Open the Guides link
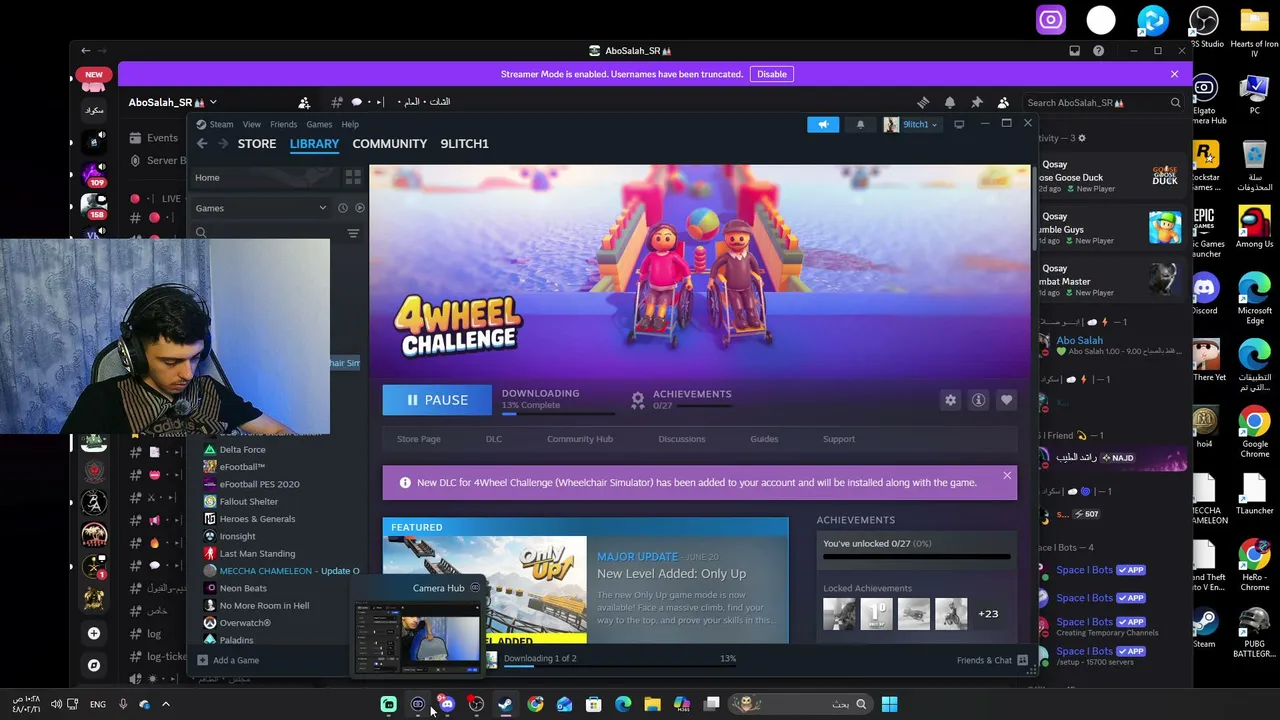1280x720 pixels. 764,439
